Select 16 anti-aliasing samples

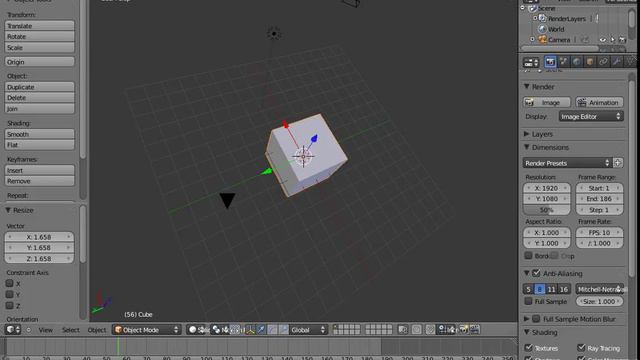click(x=564, y=289)
